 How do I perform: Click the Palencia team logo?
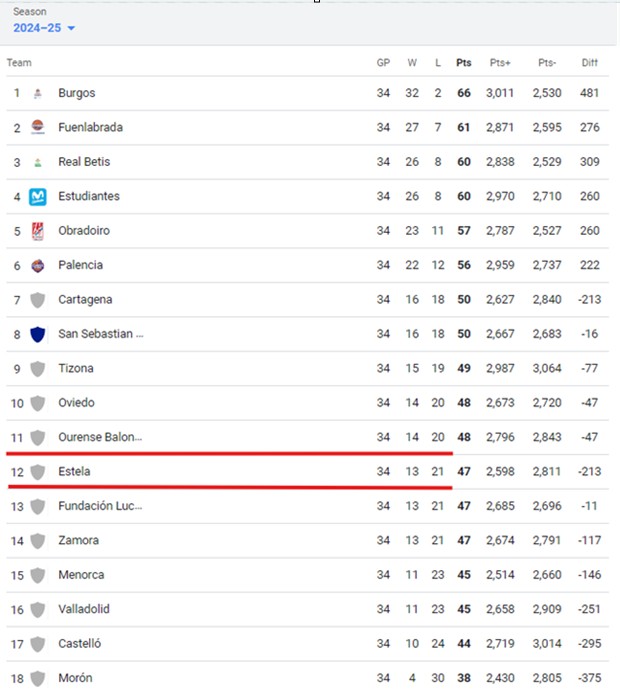(38, 265)
